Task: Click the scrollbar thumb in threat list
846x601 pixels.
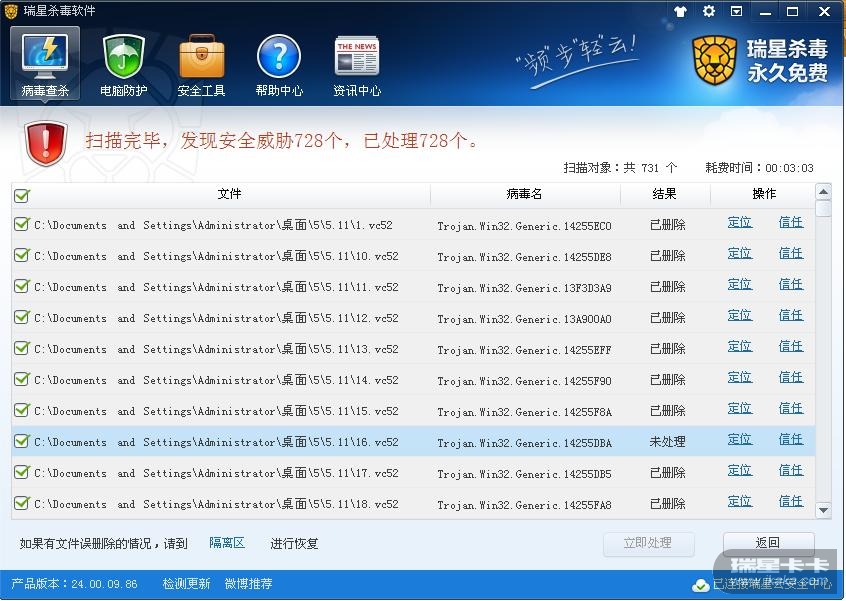Action: (823, 208)
